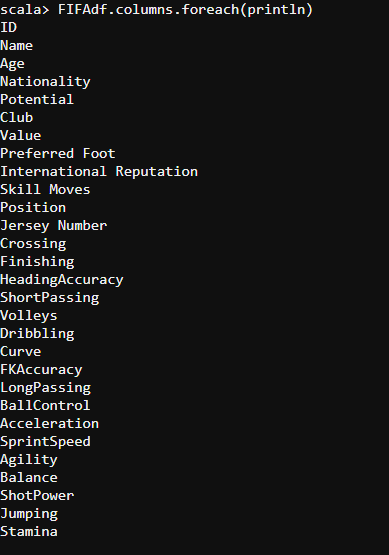
Task: Click the Club output line
Action: point(17,118)
